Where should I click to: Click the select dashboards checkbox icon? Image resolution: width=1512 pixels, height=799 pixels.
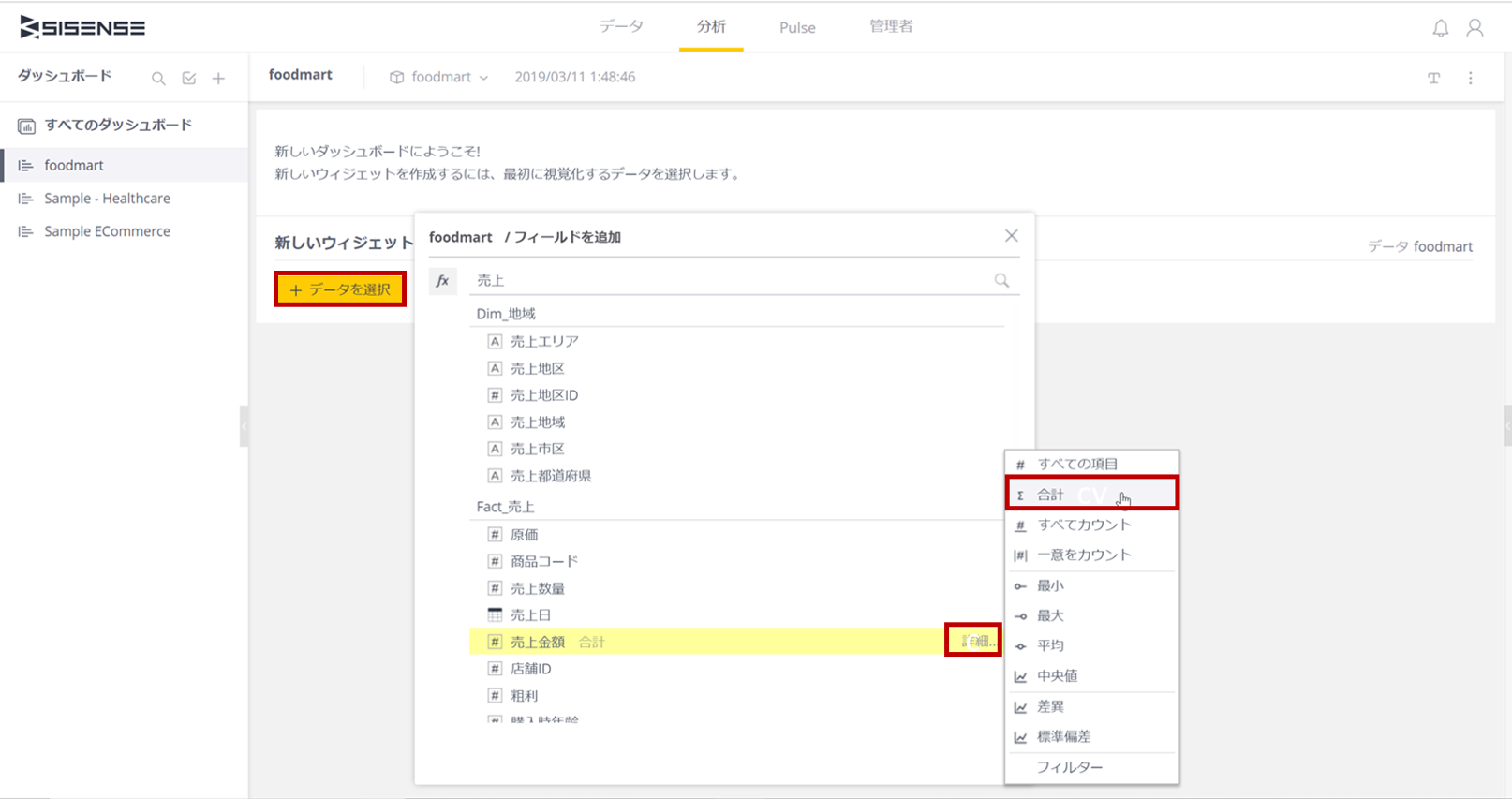click(x=189, y=79)
